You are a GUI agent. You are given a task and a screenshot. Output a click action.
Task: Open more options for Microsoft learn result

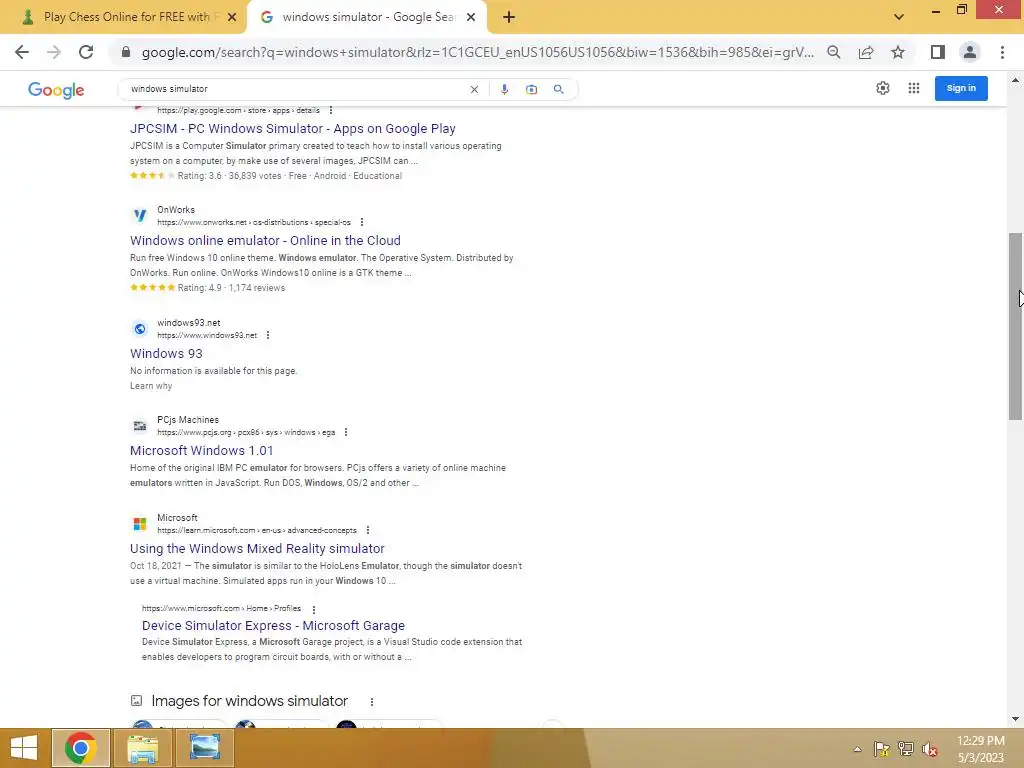tap(368, 530)
